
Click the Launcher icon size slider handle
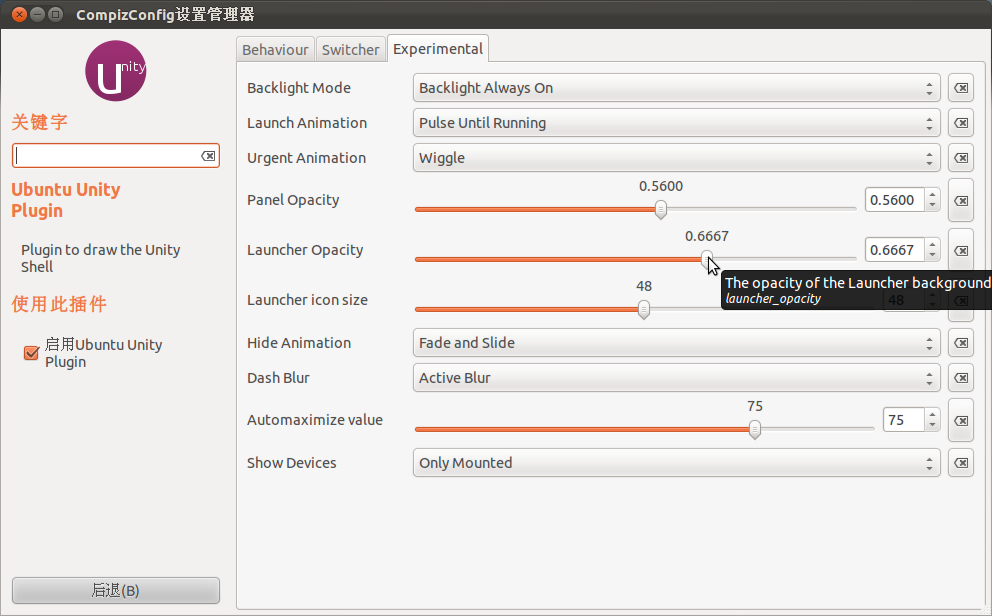(x=643, y=309)
